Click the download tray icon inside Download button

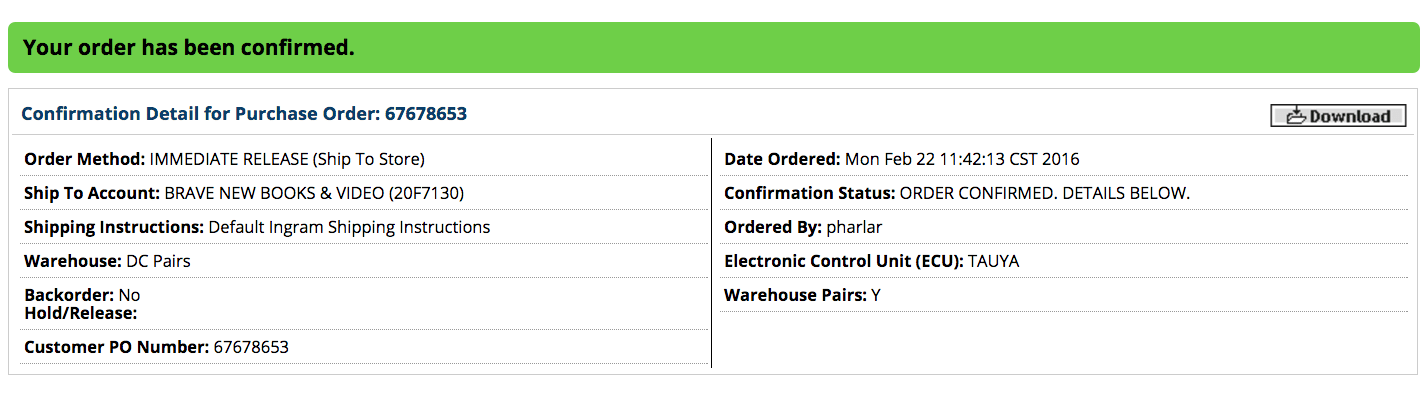coord(1297,115)
